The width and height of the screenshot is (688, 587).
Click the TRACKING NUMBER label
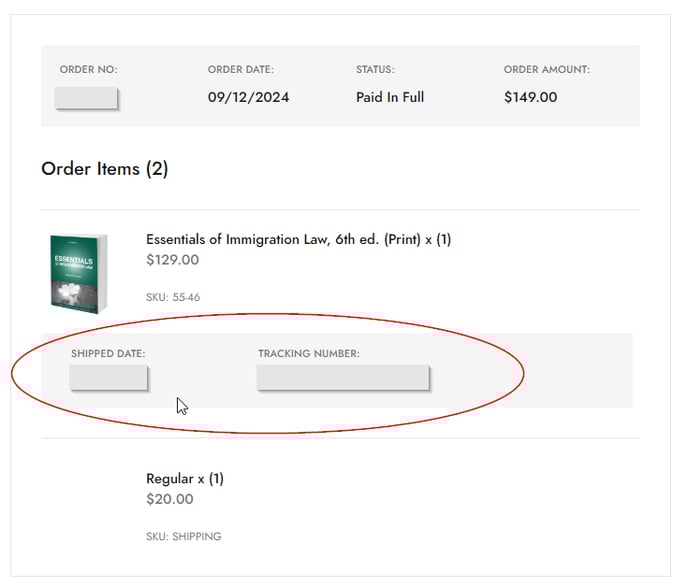pyautogui.click(x=308, y=354)
